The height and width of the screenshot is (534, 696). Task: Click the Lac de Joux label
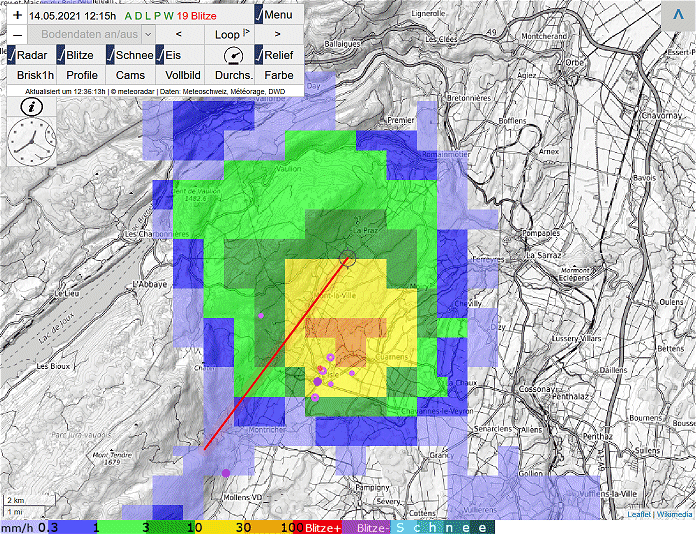[x=56, y=328]
